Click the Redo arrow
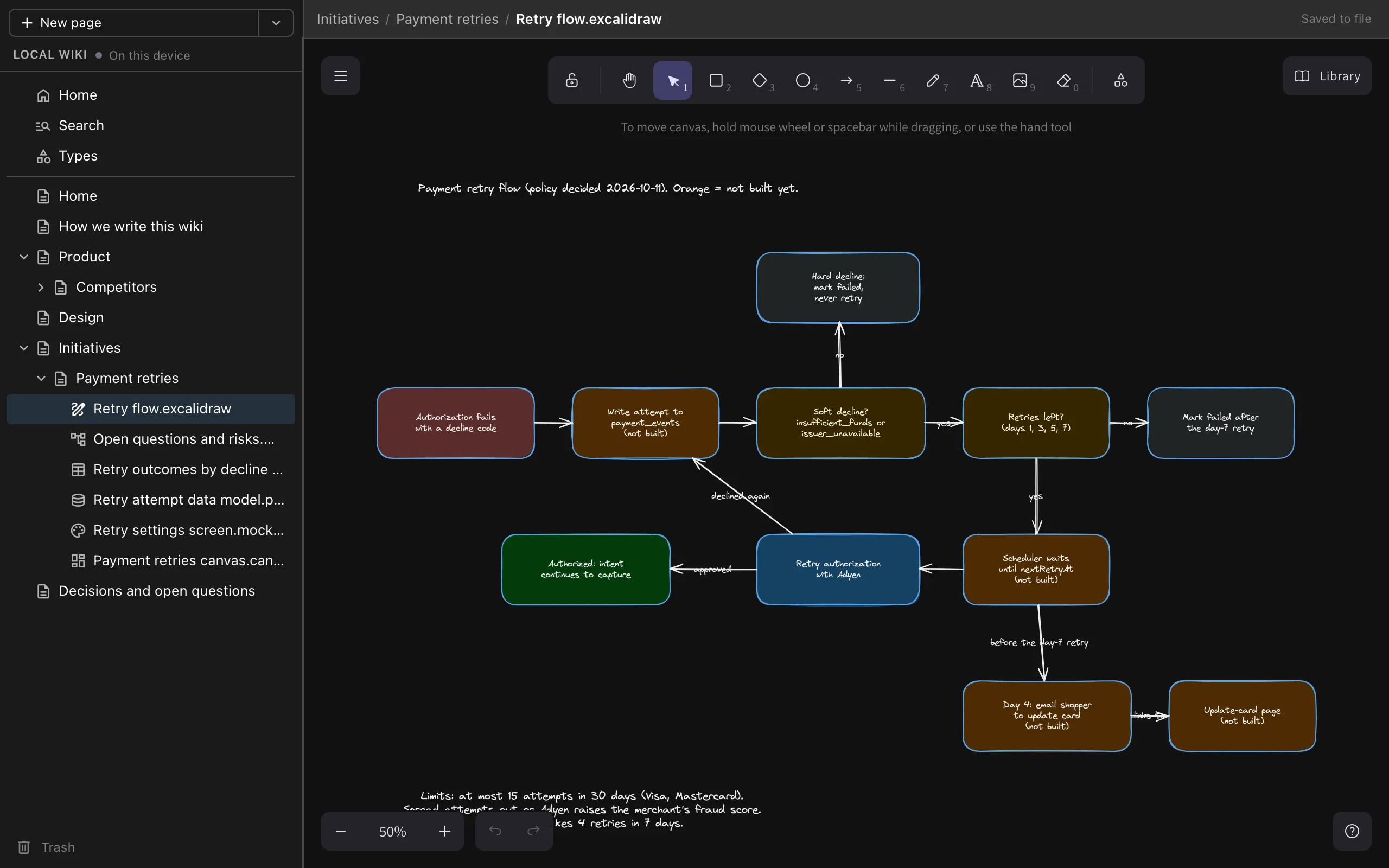The width and height of the screenshot is (1389, 868). click(x=533, y=831)
